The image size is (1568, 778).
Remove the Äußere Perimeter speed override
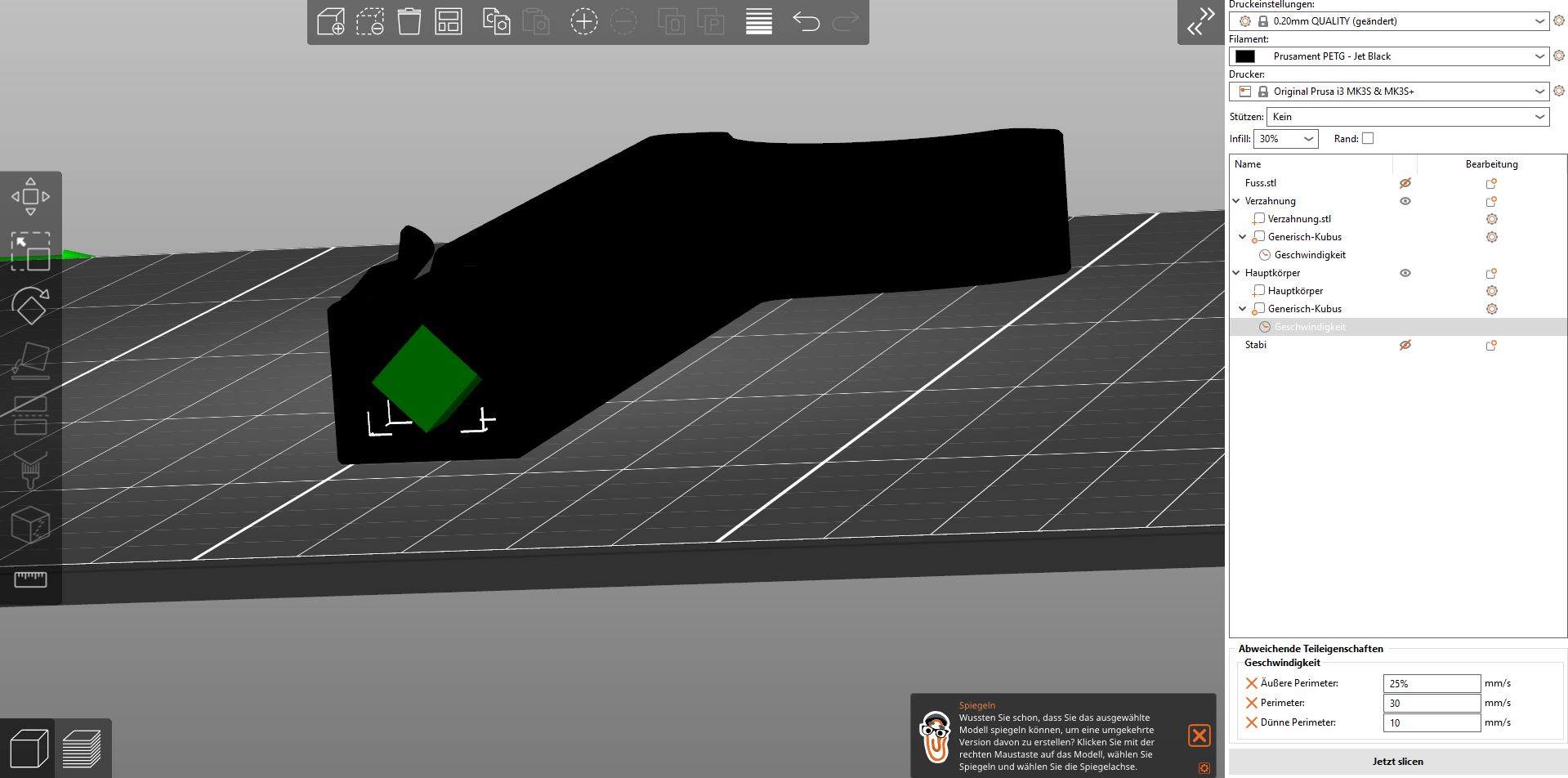tap(1251, 683)
